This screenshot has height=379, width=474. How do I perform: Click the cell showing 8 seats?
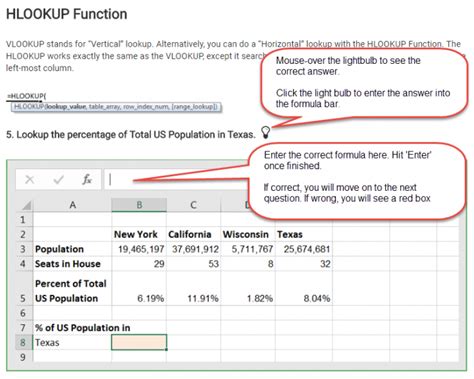coord(248,264)
